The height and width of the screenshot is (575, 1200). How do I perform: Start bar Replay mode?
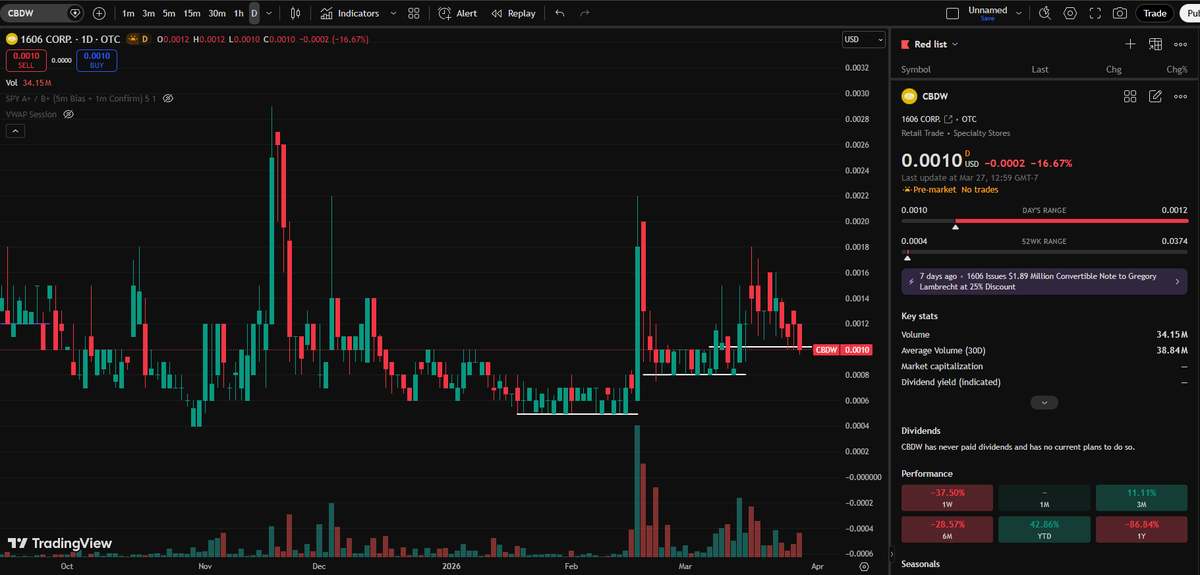point(512,13)
